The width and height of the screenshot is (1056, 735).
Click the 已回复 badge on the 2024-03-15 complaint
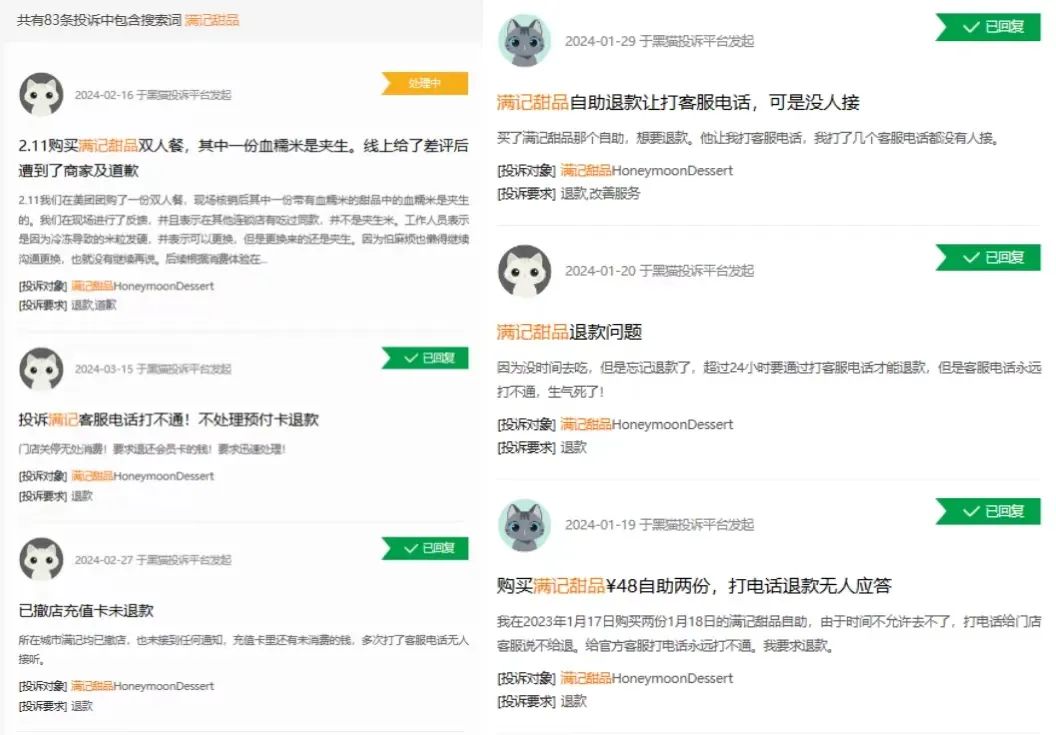(425, 358)
